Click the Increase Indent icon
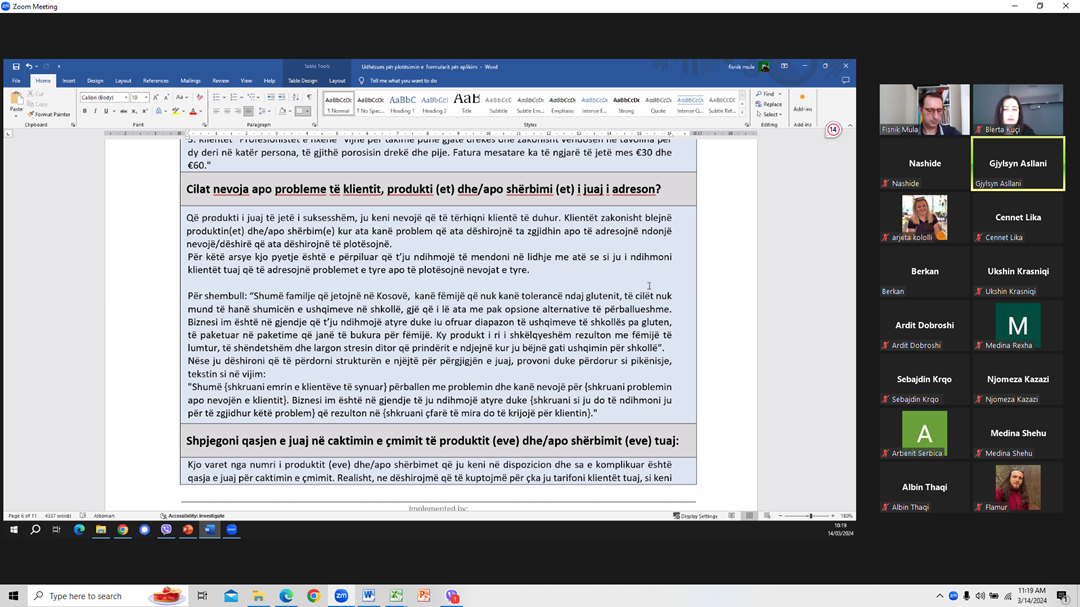1080x607 pixels. click(282, 97)
